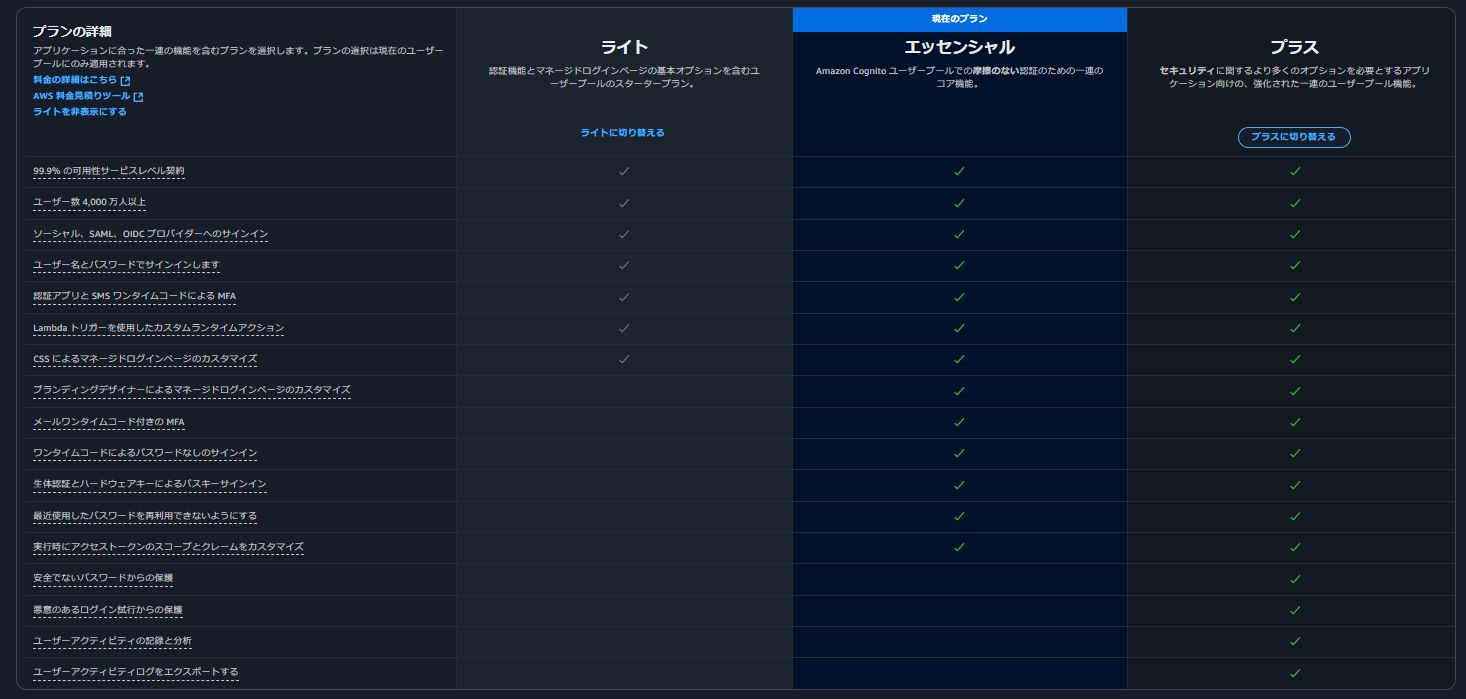This screenshot has height=699, width=1466.
Task: Click the external link icon beside AWS 料金見積りツール
Action: [138, 97]
